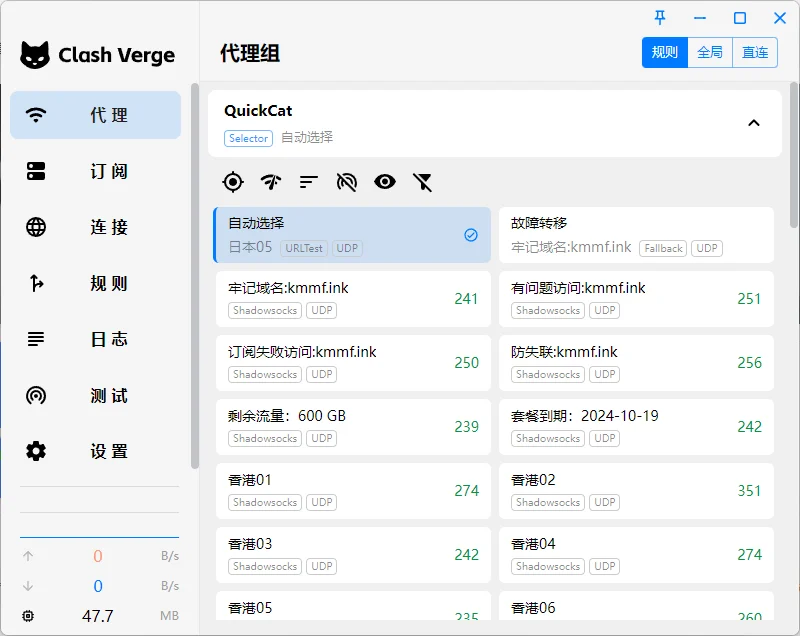Select the 自动选择 URLTest proxy
The width and height of the screenshot is (800, 636).
pyautogui.click(x=352, y=234)
